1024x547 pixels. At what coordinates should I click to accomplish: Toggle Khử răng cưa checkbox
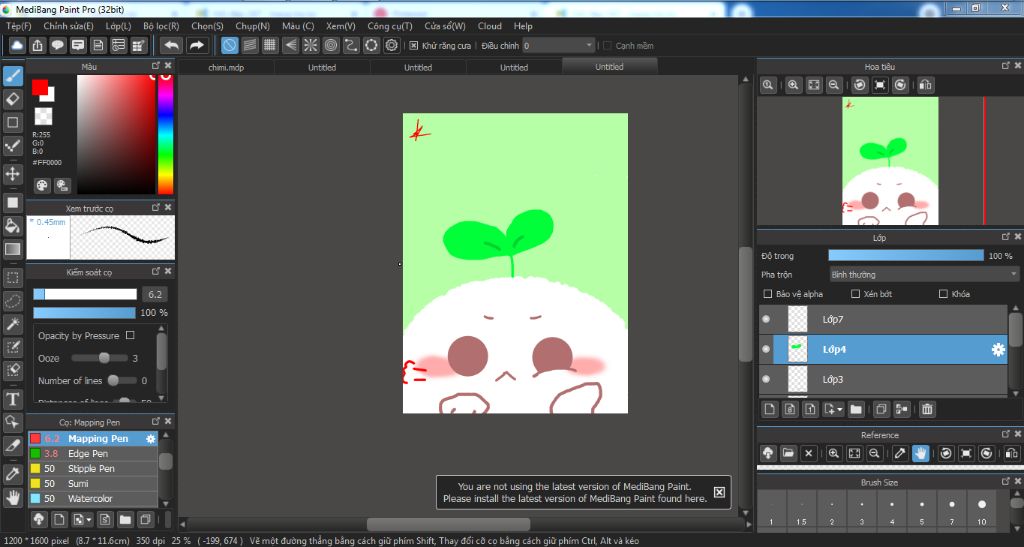pos(413,46)
